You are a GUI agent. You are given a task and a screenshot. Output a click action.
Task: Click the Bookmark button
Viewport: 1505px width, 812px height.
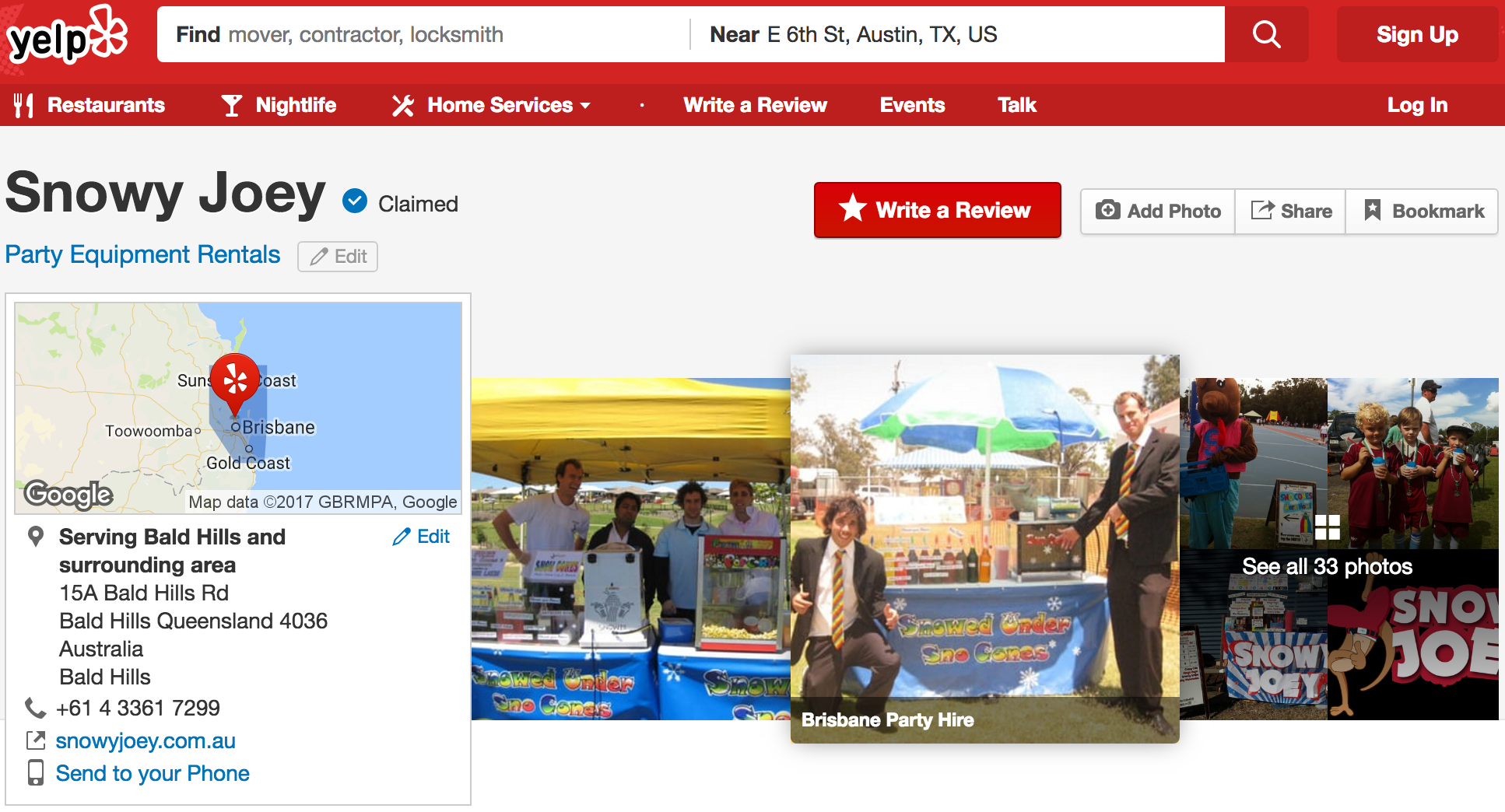tap(1423, 211)
